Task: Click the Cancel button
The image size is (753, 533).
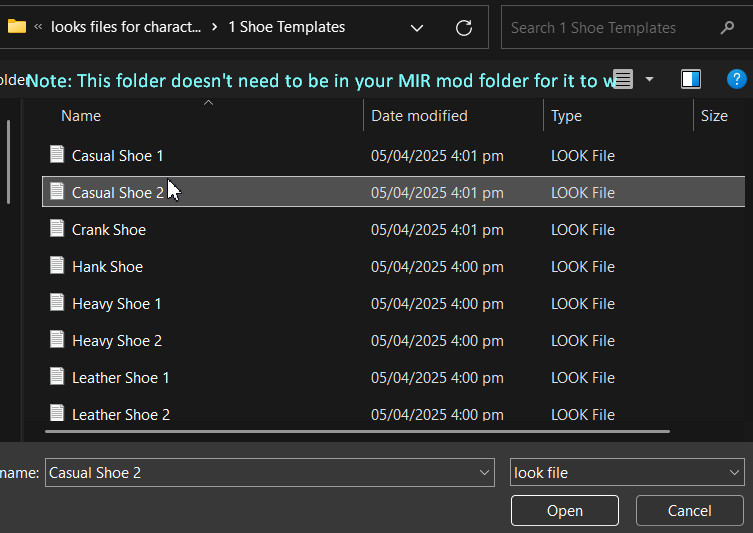Action: pos(689,511)
